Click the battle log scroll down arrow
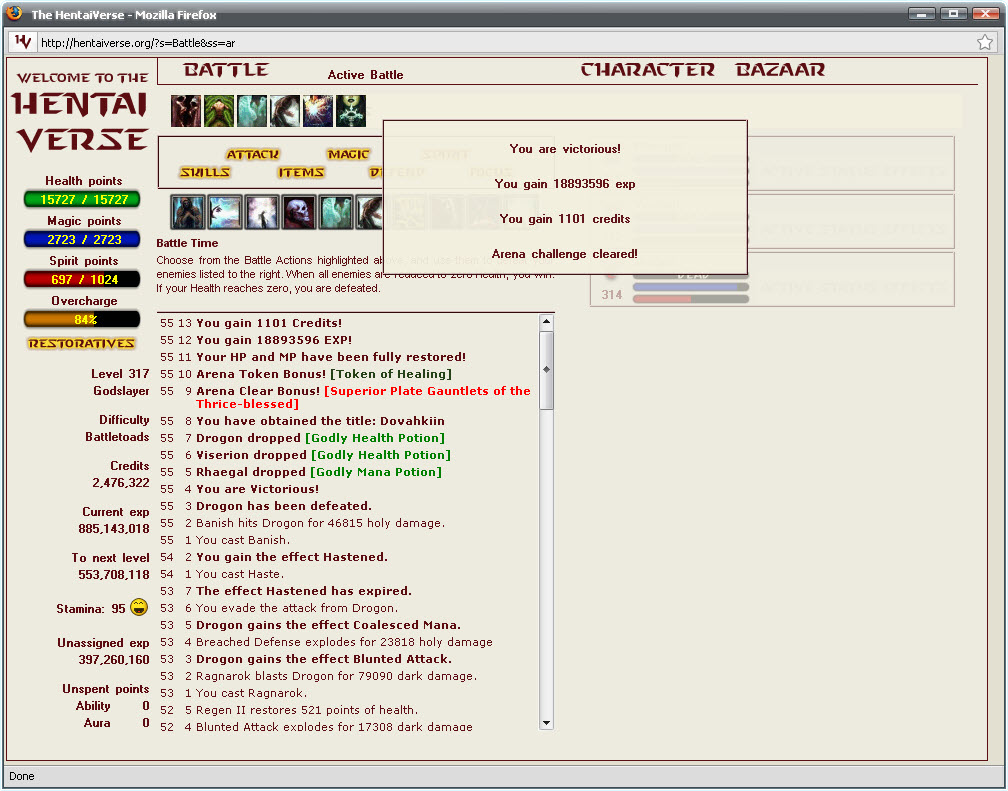1008x791 pixels. 546,723
